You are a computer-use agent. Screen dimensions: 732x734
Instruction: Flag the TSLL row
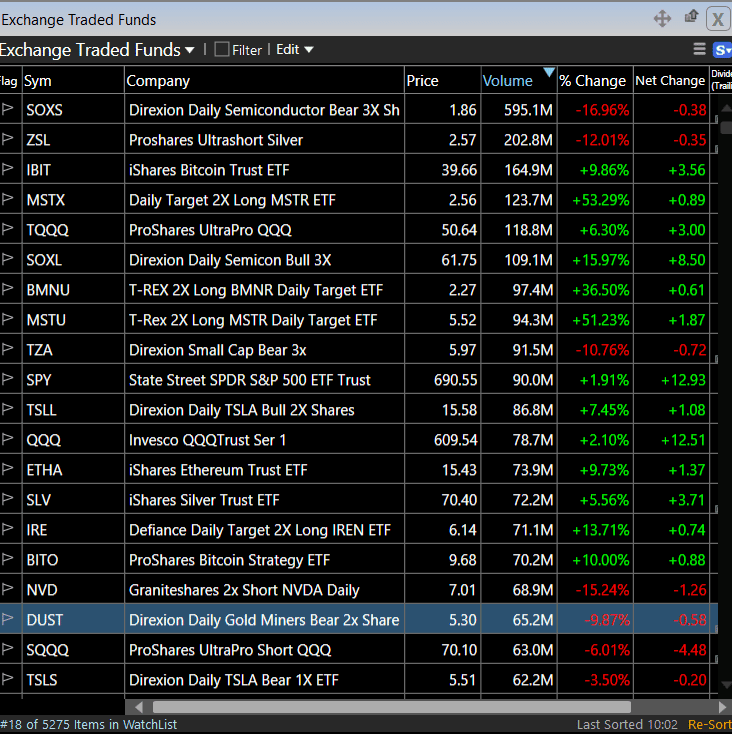point(7,409)
